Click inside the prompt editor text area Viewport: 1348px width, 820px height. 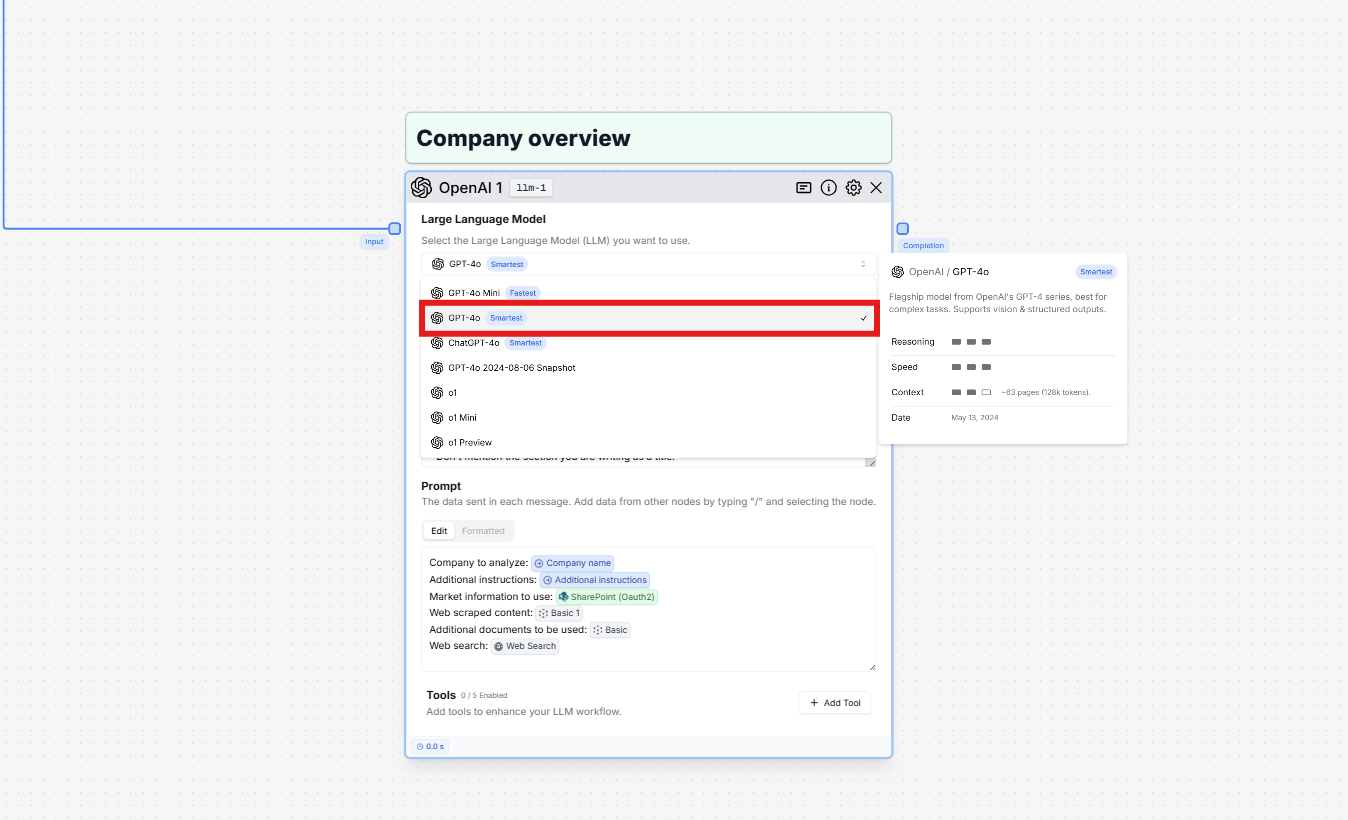pyautogui.click(x=648, y=609)
